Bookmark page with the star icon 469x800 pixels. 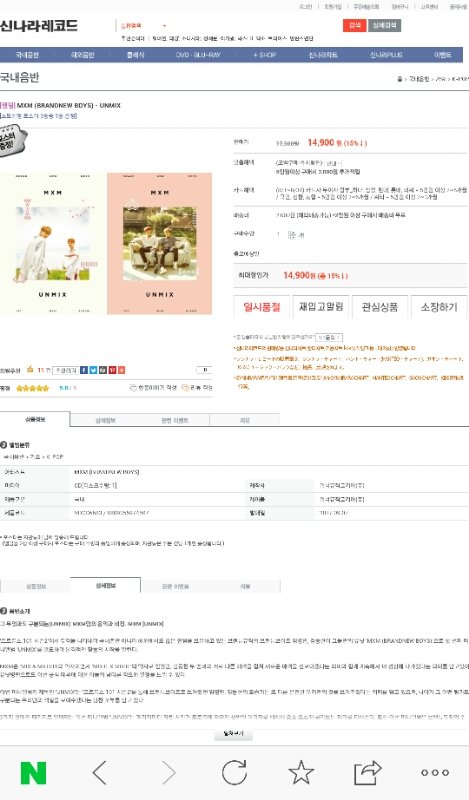pos(301,772)
